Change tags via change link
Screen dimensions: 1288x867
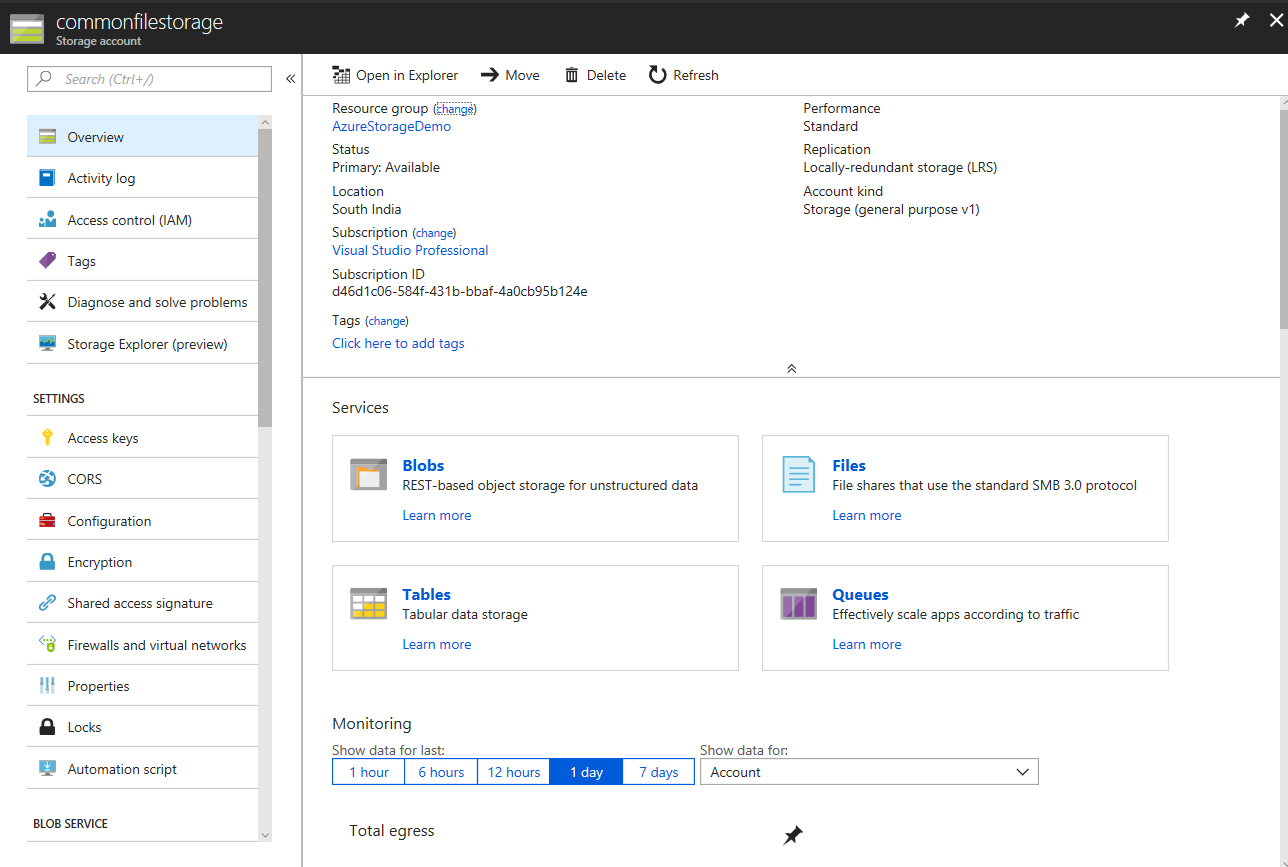pos(386,321)
